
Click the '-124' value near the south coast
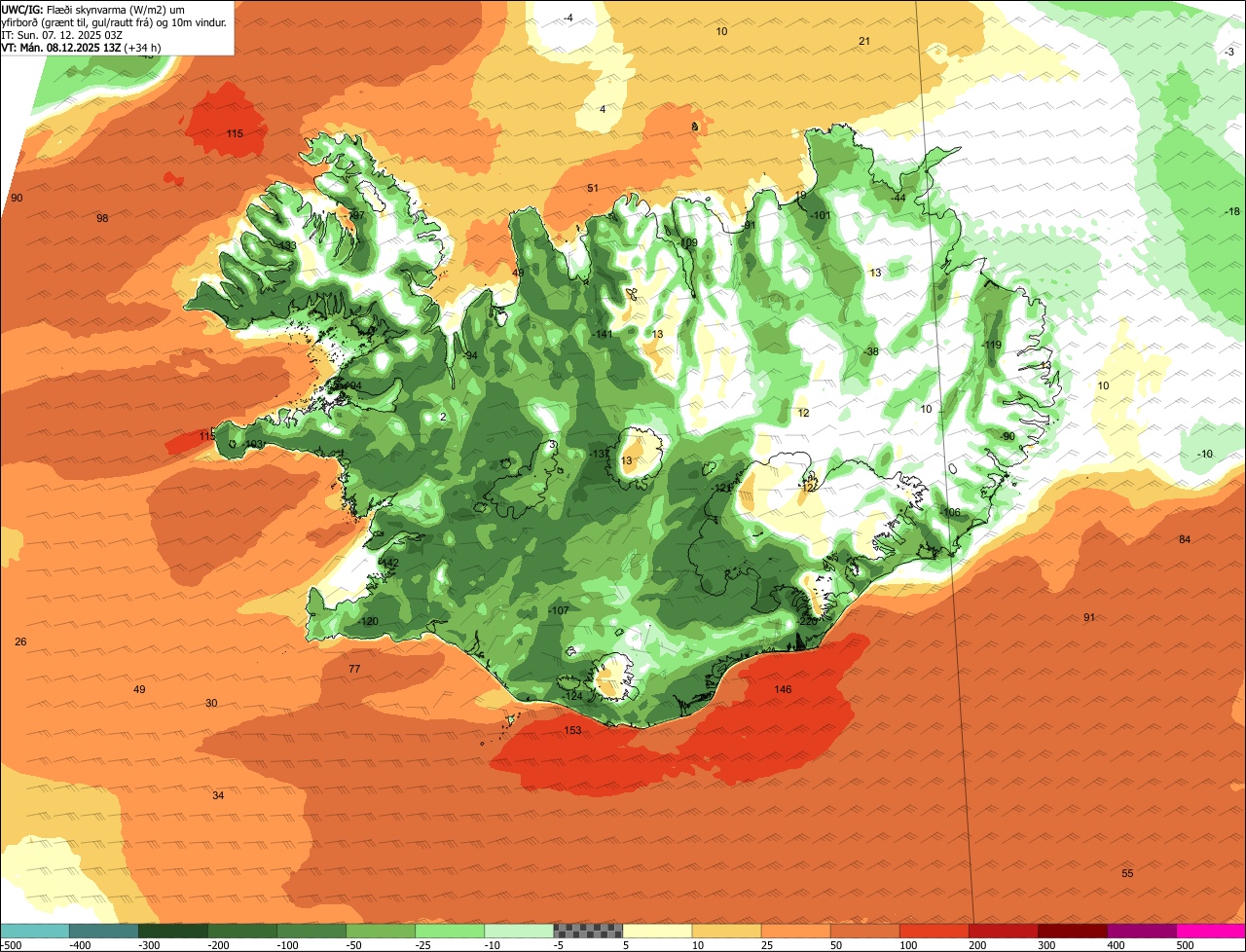(x=572, y=696)
